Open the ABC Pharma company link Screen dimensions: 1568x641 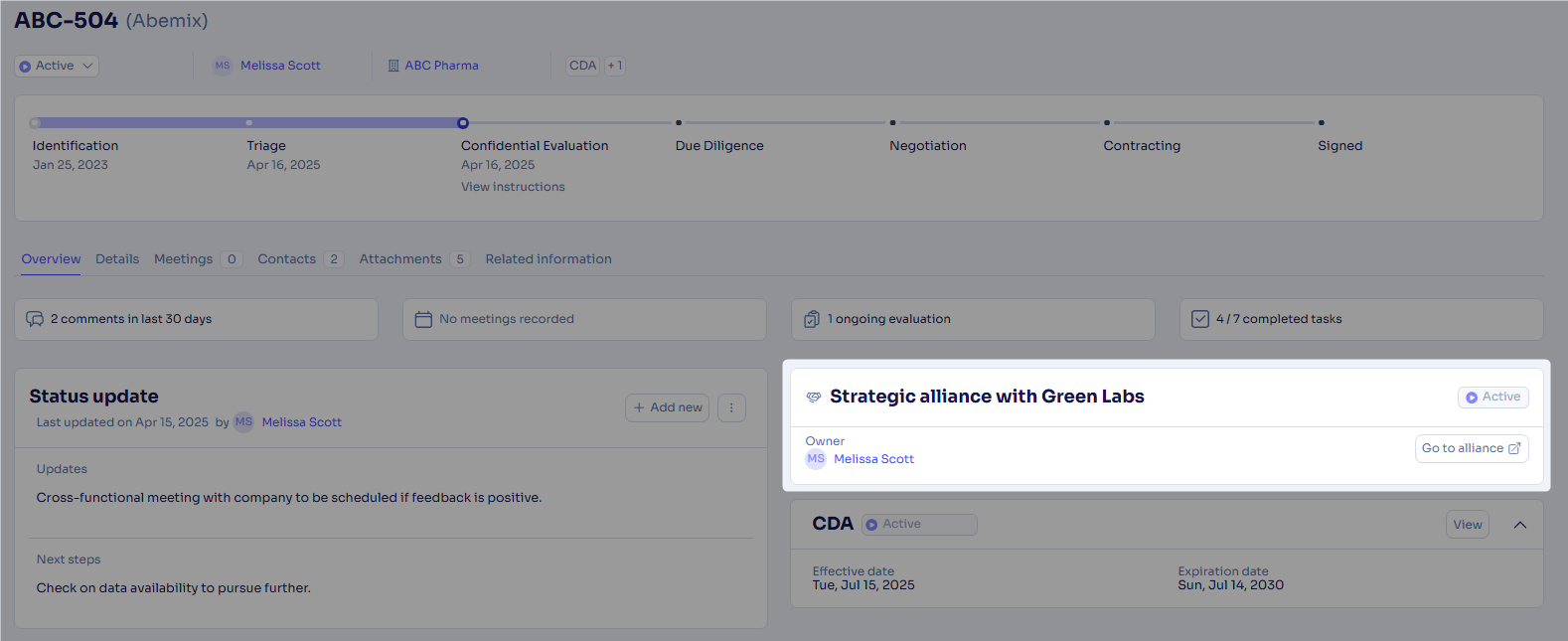[441, 66]
